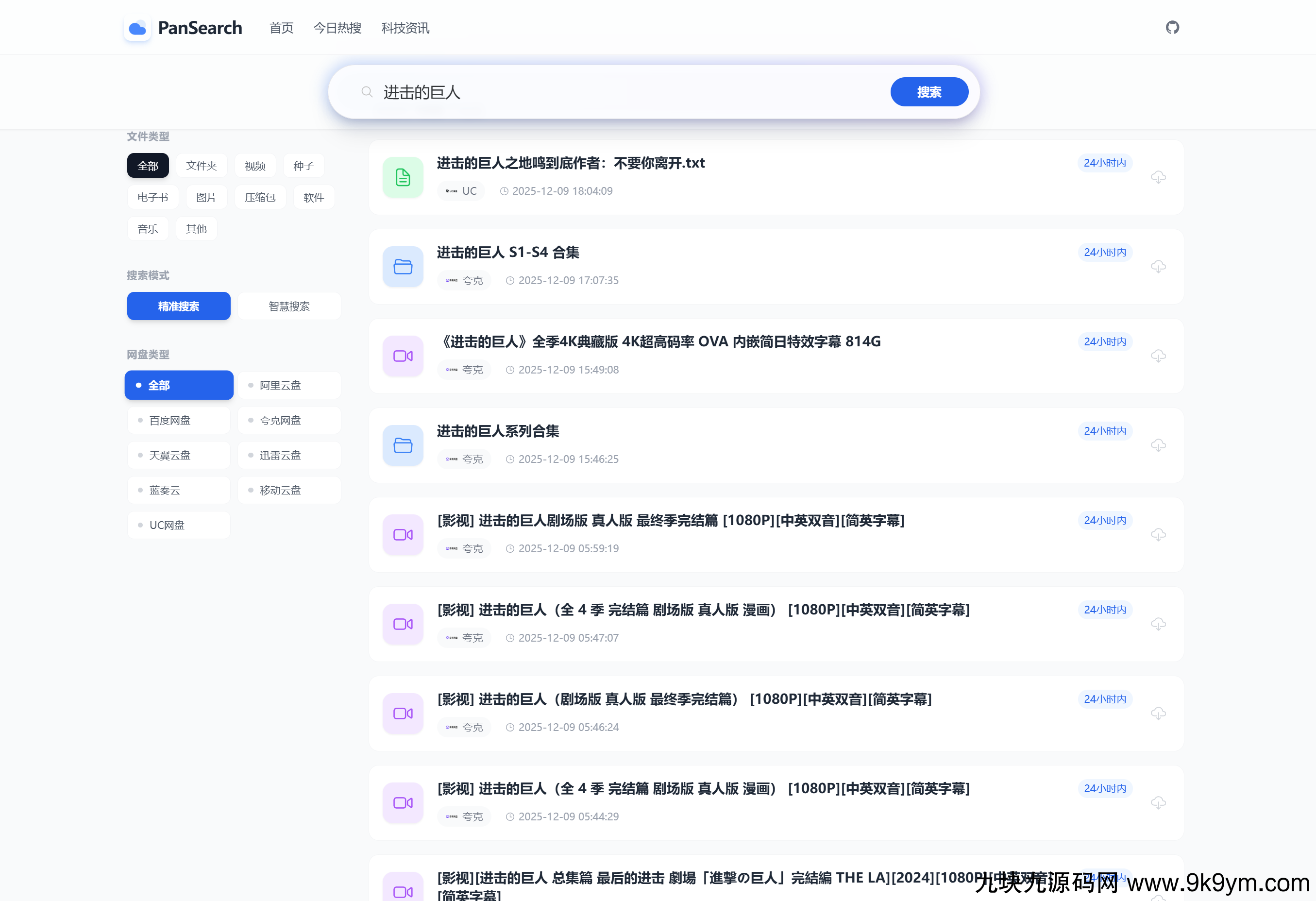
Task: Click the PanSearch cloud logo
Action: tap(137, 28)
